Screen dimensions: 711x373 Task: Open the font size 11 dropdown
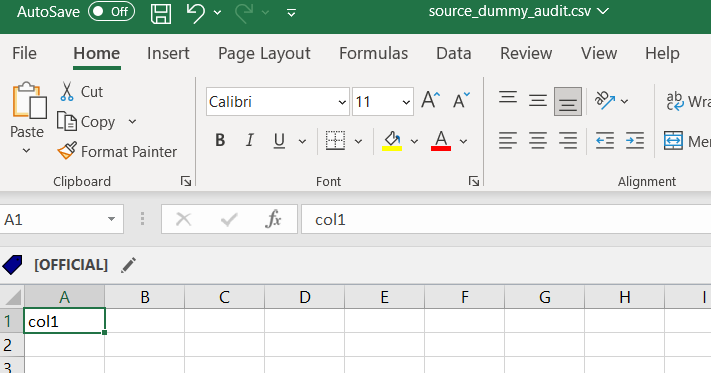tap(406, 102)
